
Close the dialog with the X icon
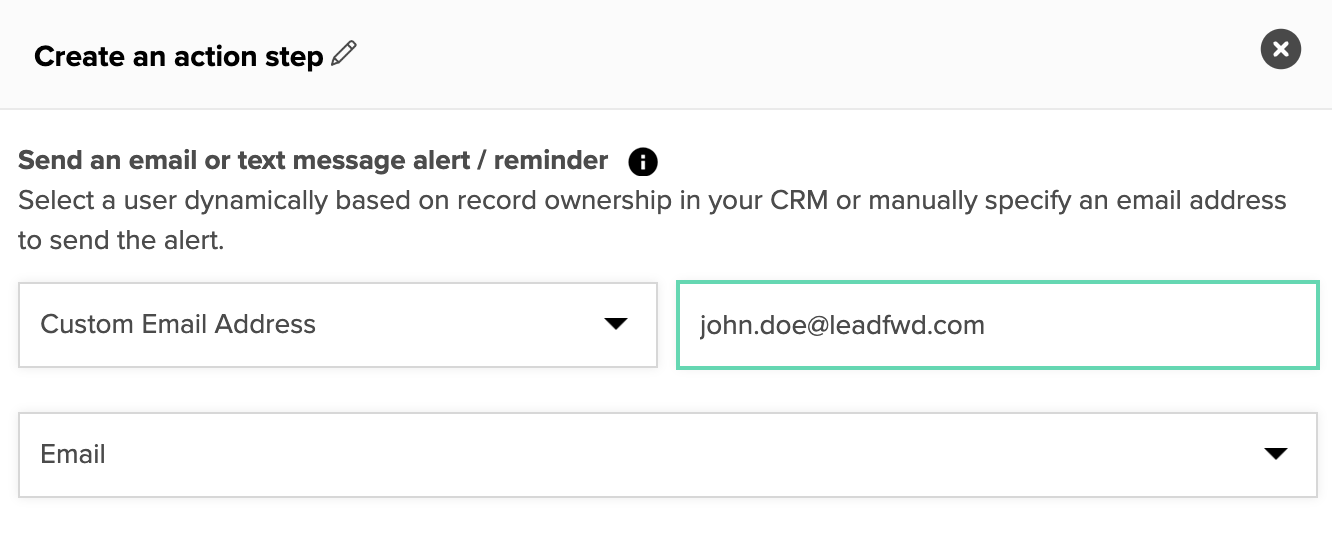[x=1280, y=49]
